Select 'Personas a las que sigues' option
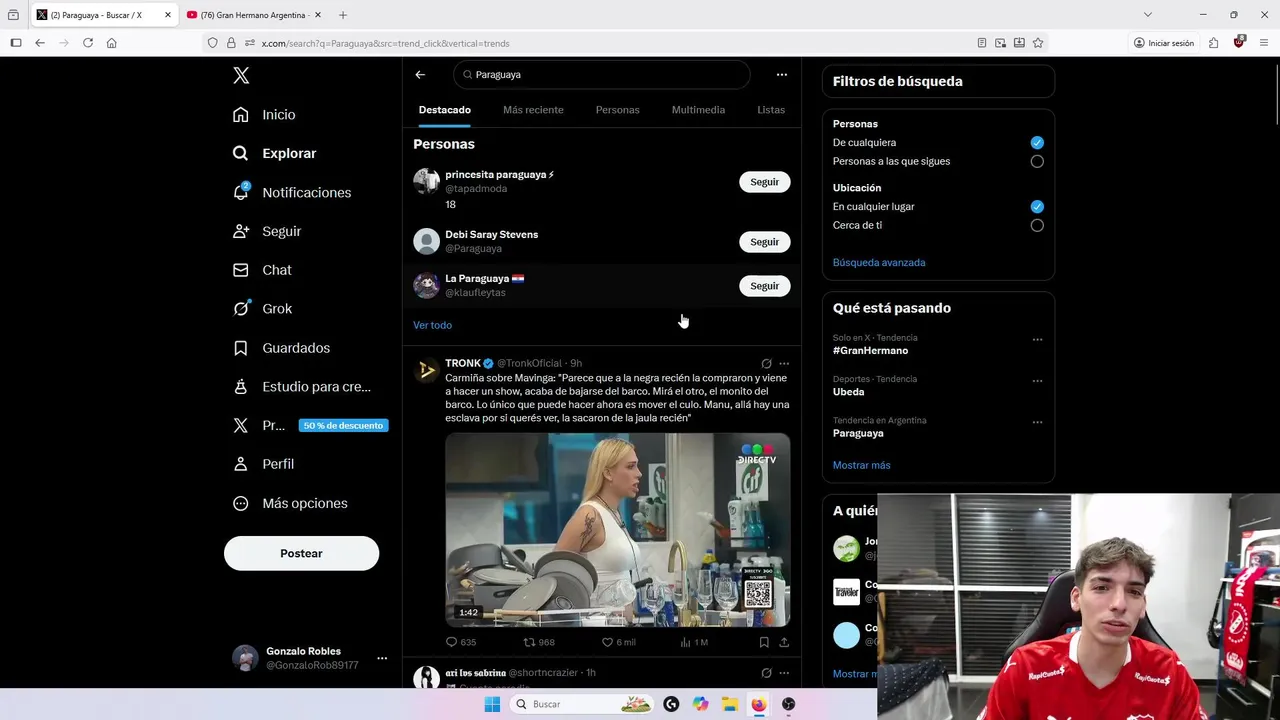This screenshot has height=720, width=1280. coord(1037,161)
